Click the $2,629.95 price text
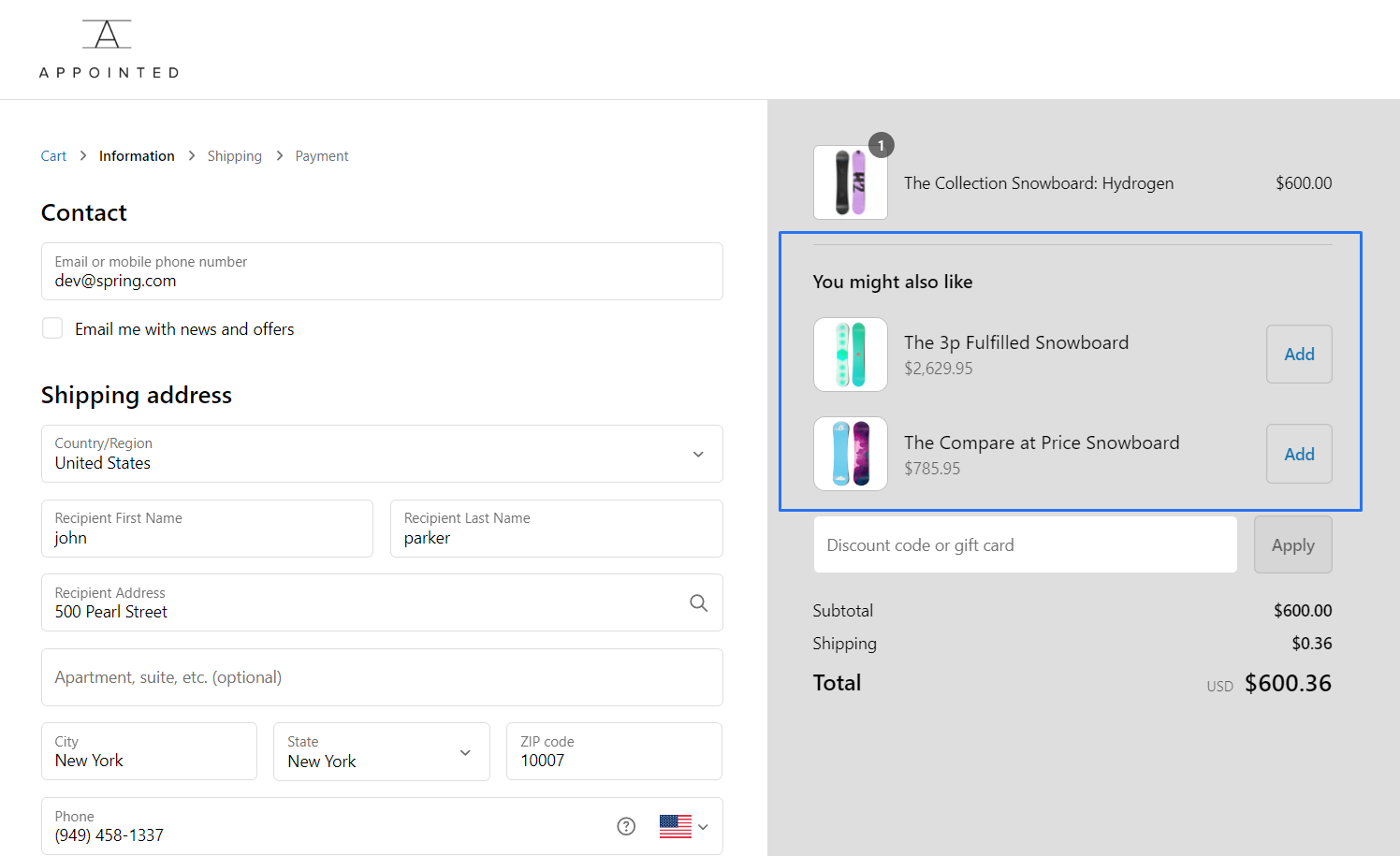 coord(939,369)
